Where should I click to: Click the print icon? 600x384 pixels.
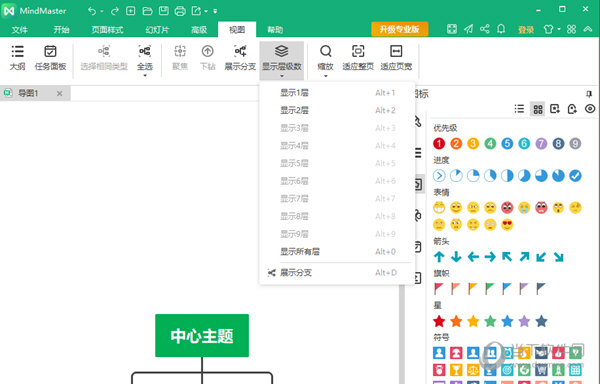click(x=180, y=11)
